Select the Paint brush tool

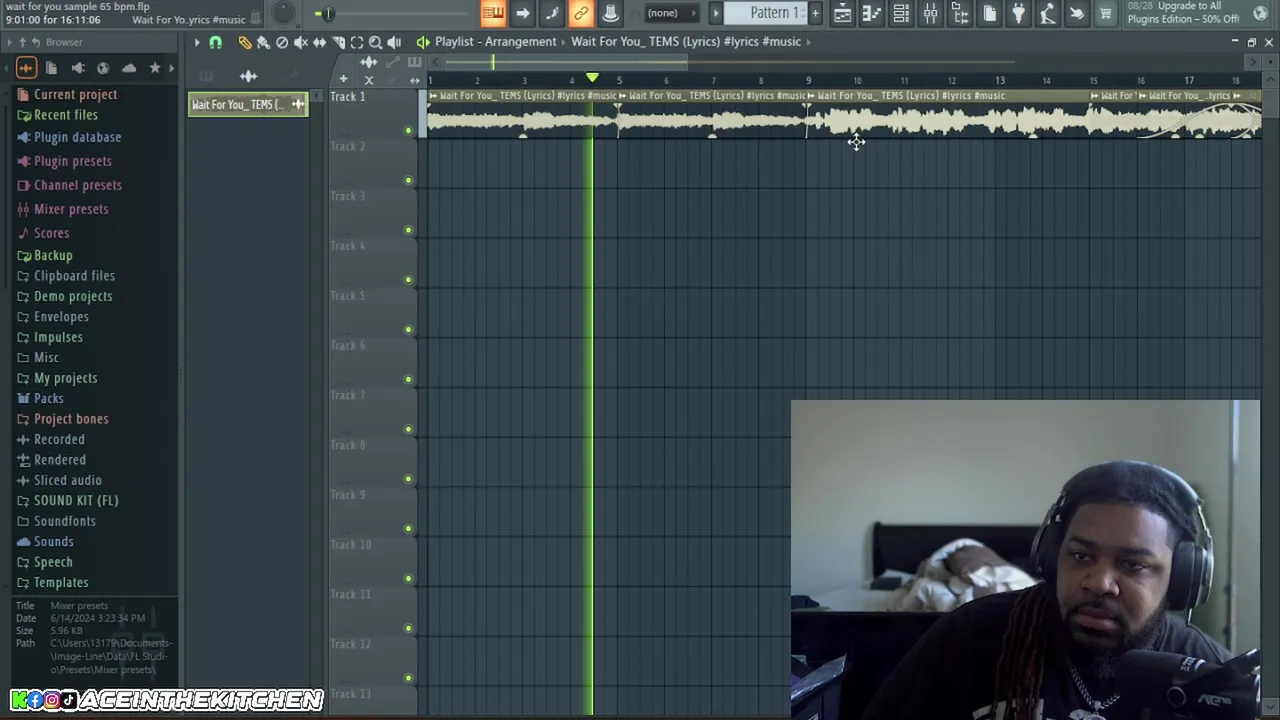[263, 42]
